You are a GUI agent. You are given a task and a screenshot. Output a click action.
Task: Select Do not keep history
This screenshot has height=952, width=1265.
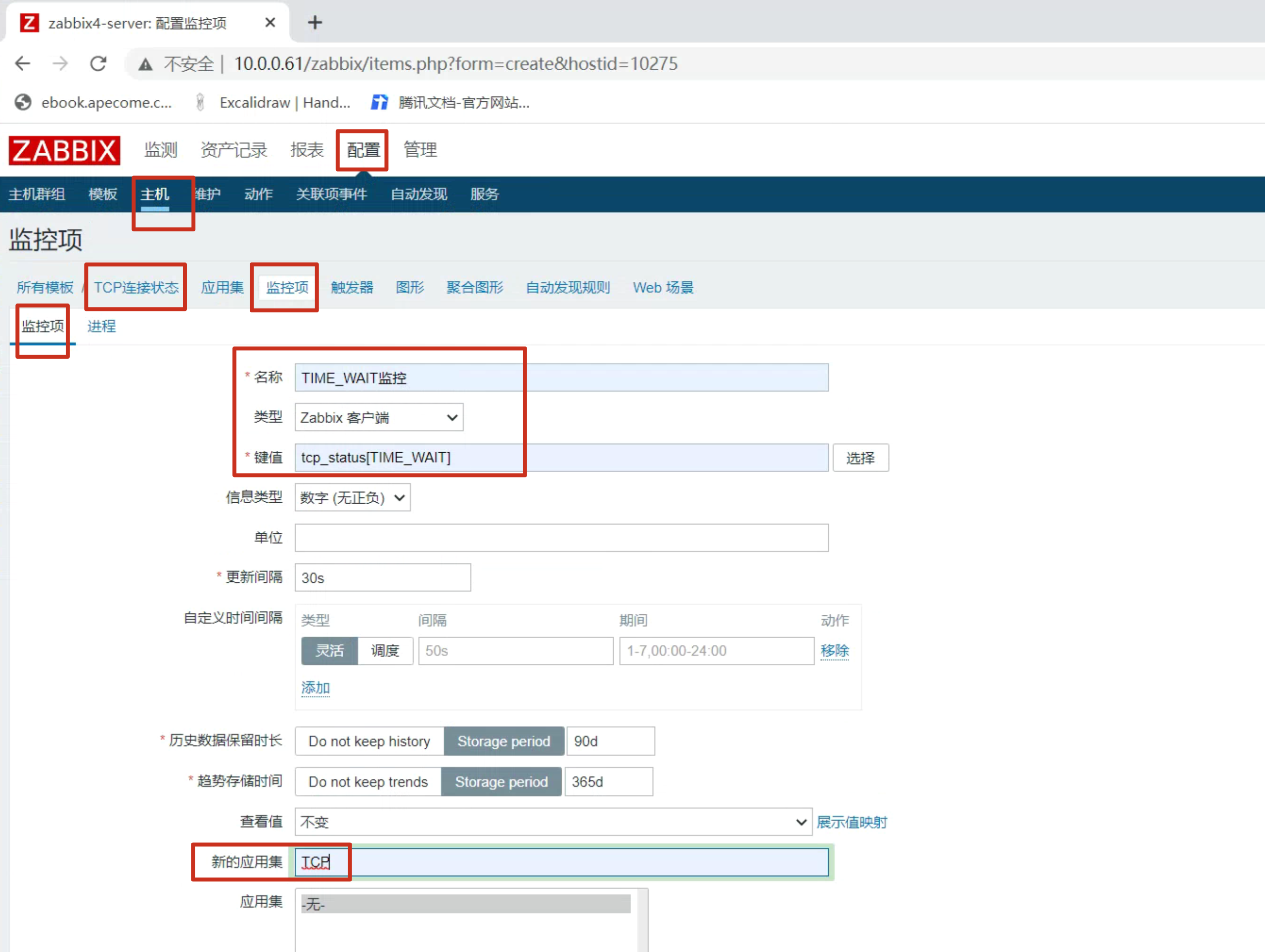click(x=369, y=741)
